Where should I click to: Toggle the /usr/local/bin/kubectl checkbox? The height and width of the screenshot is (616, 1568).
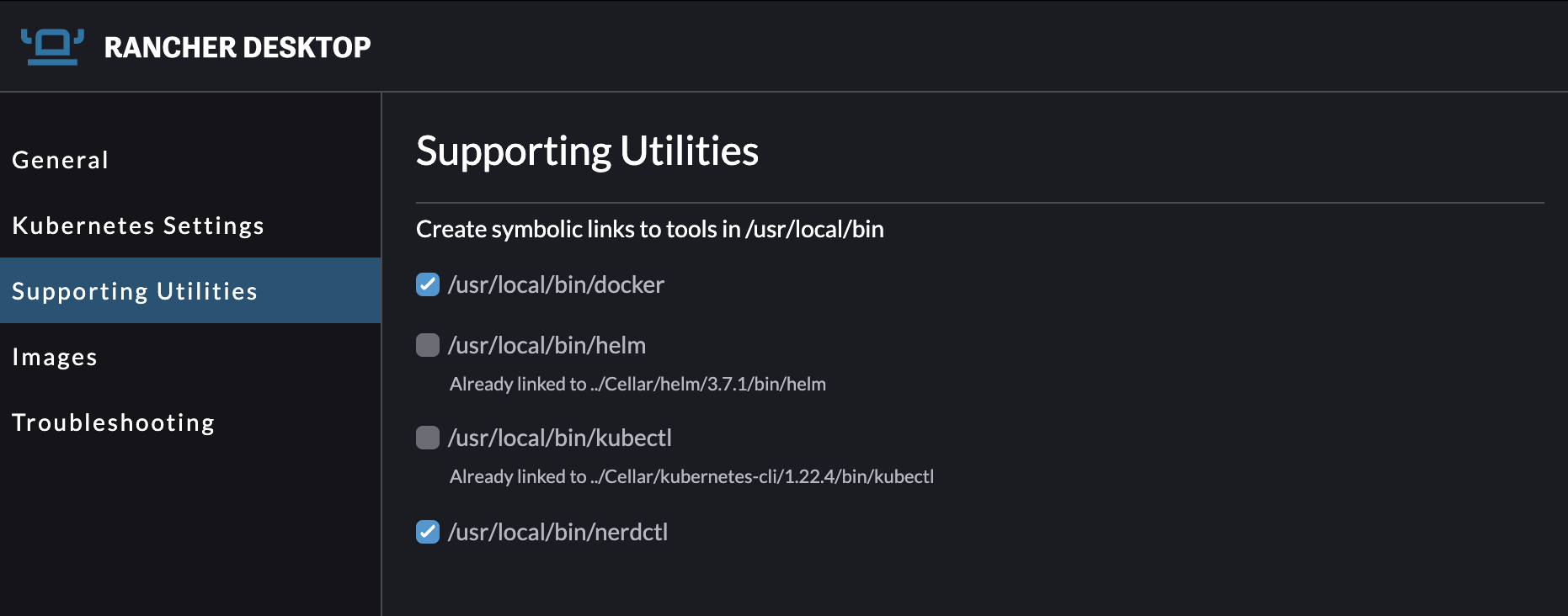428,438
